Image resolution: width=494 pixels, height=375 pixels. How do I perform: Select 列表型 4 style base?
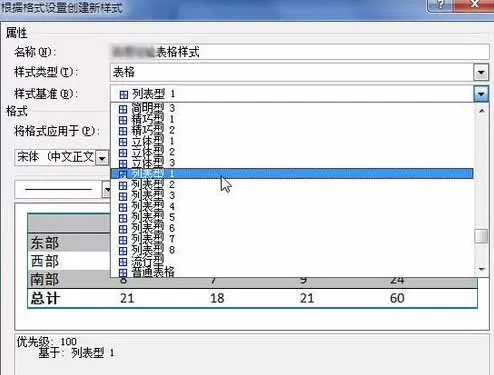292,206
